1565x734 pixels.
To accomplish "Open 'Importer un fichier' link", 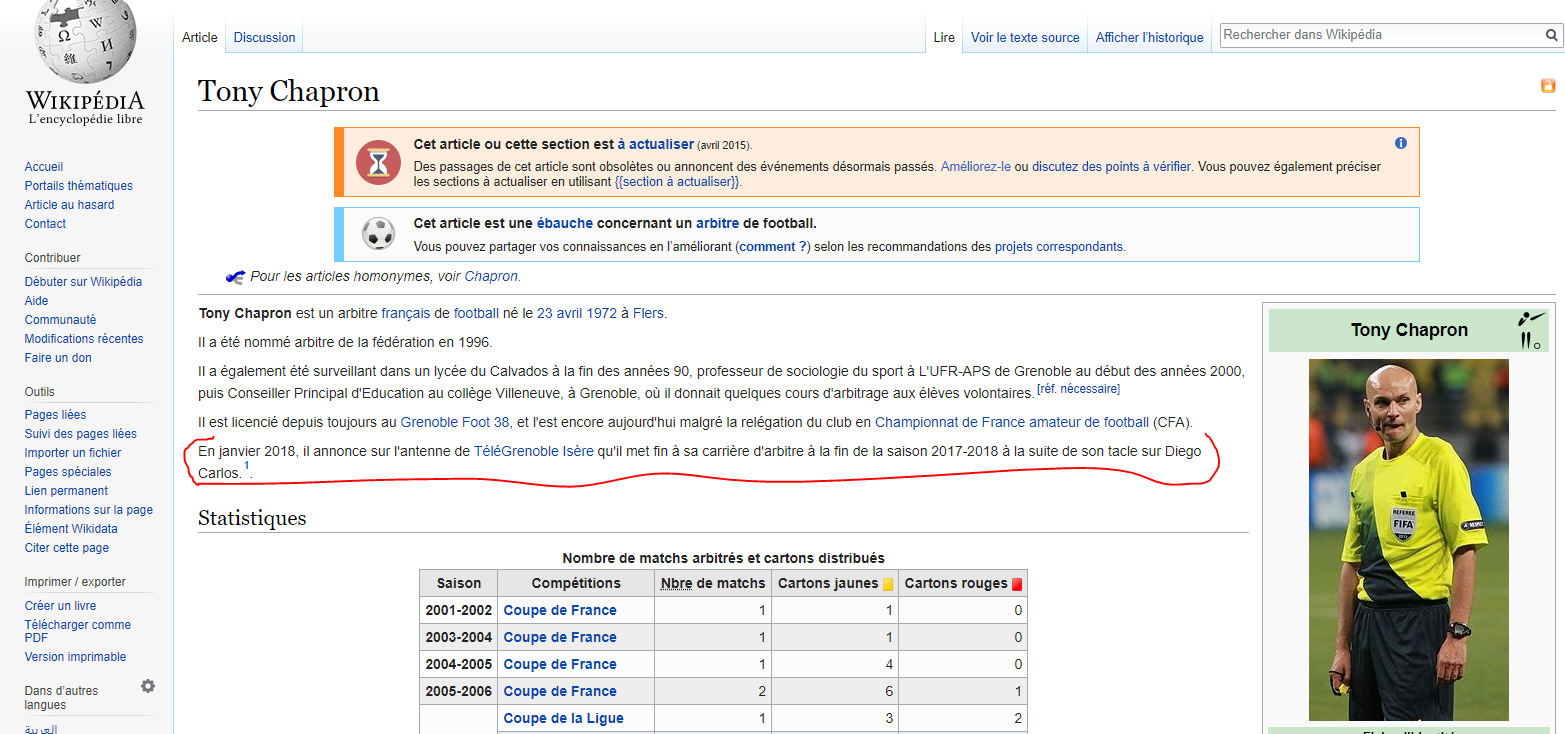I will coord(73,453).
